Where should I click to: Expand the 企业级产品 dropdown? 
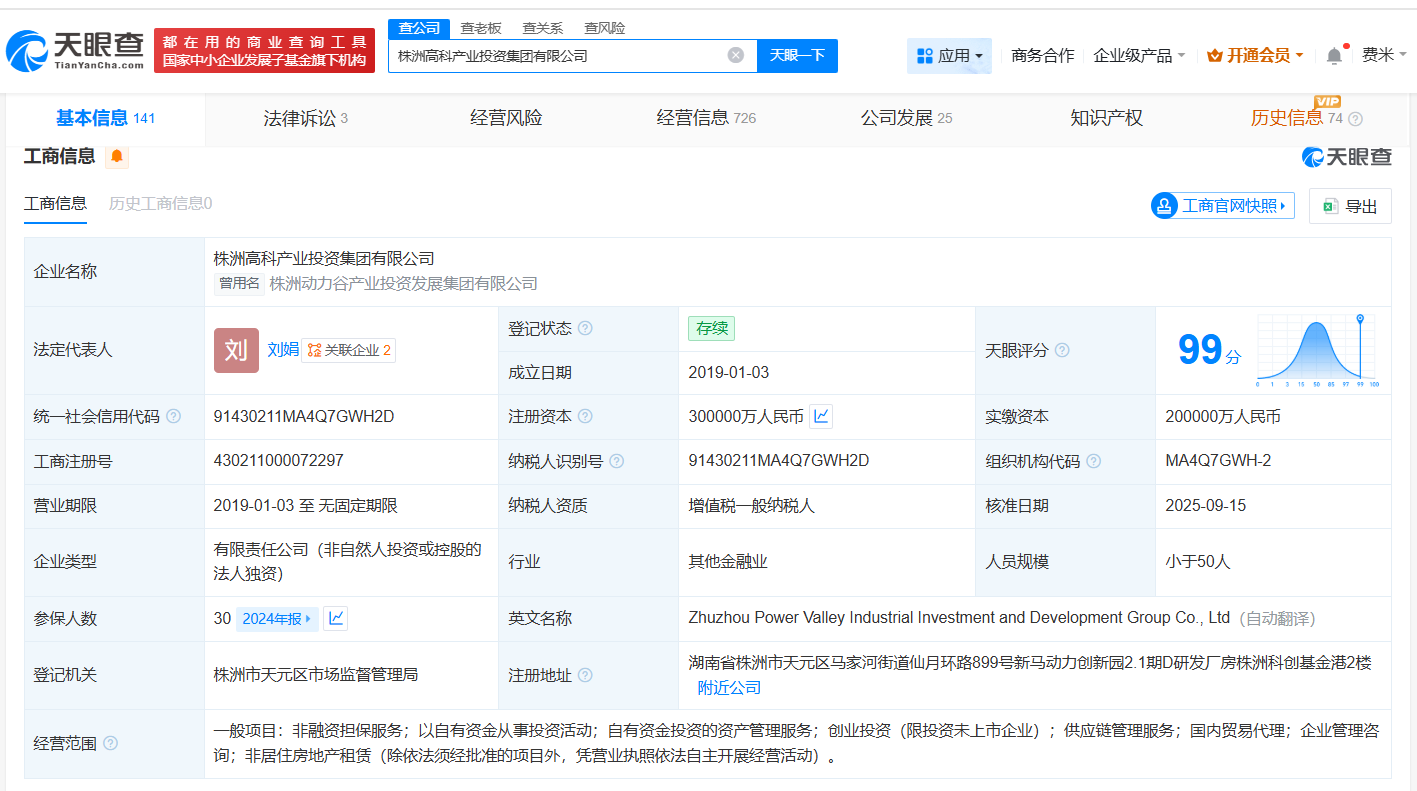tap(1139, 56)
